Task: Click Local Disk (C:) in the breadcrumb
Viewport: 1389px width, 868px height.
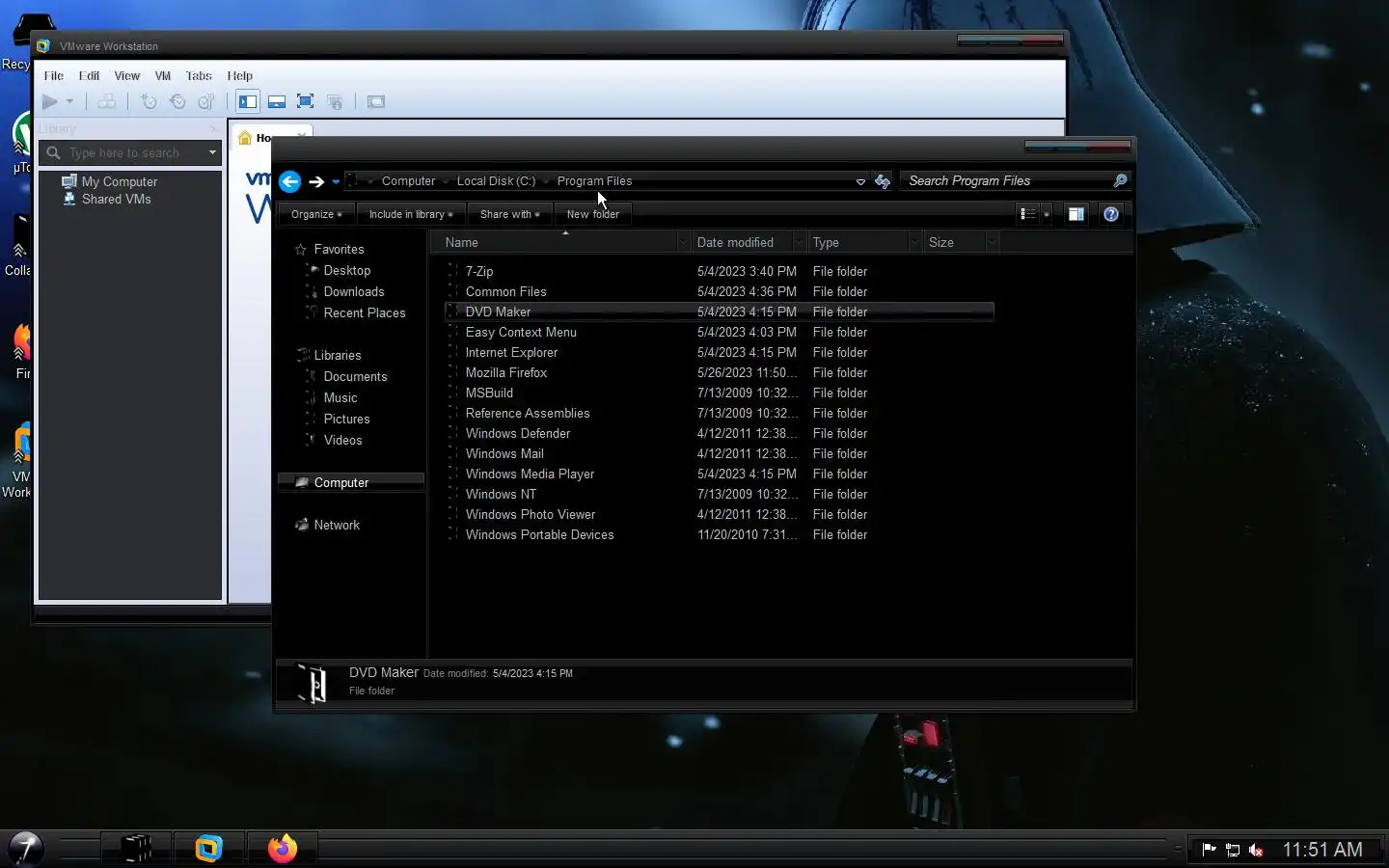Action: click(496, 181)
